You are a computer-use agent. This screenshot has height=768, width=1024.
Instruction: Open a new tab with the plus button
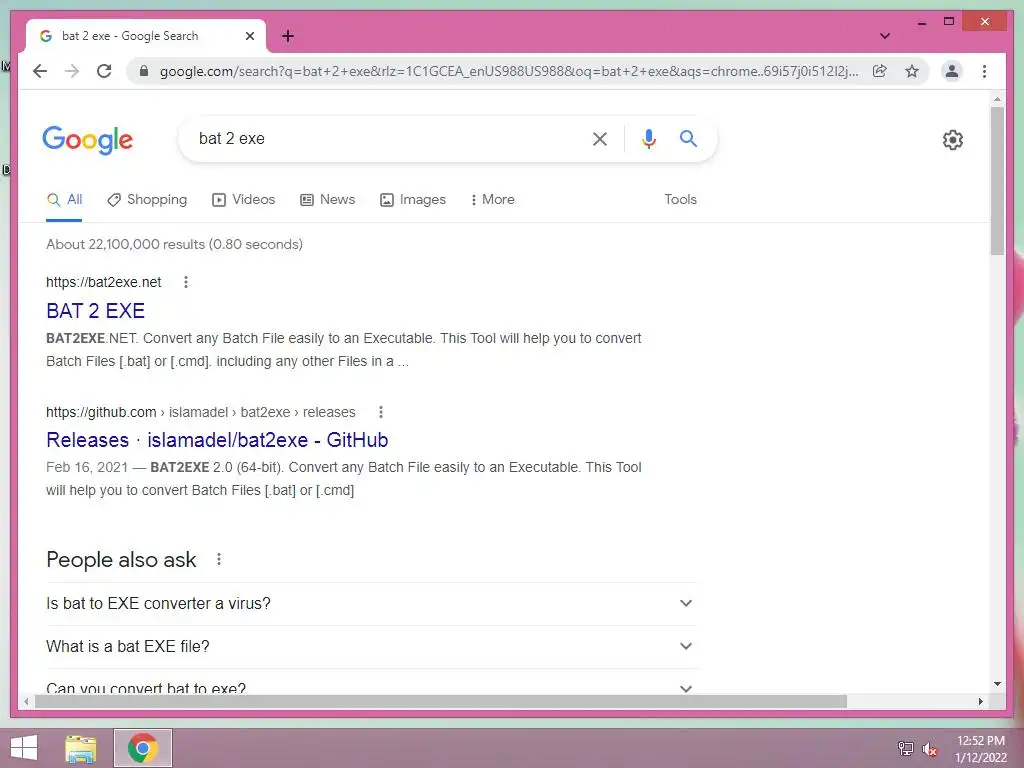pos(288,36)
